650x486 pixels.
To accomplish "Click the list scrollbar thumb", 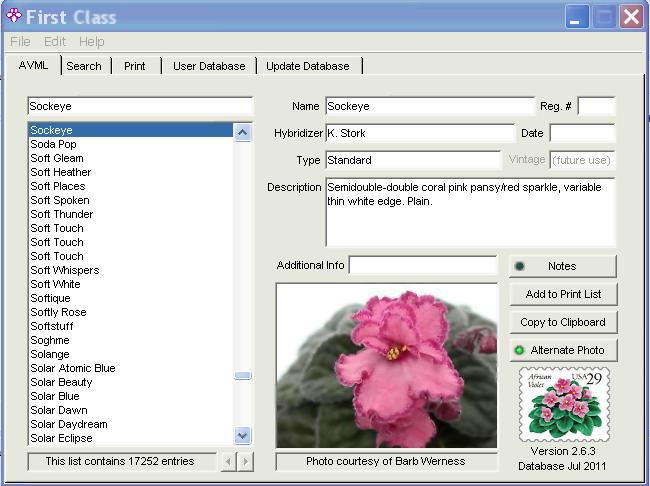I will (x=243, y=376).
